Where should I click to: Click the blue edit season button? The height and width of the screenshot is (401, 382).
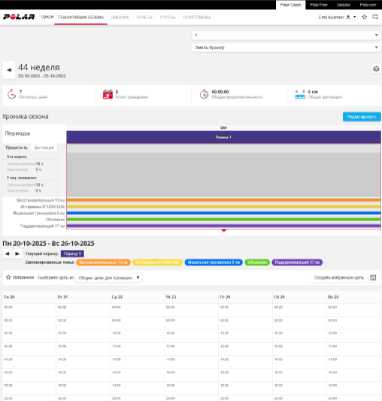point(362,117)
